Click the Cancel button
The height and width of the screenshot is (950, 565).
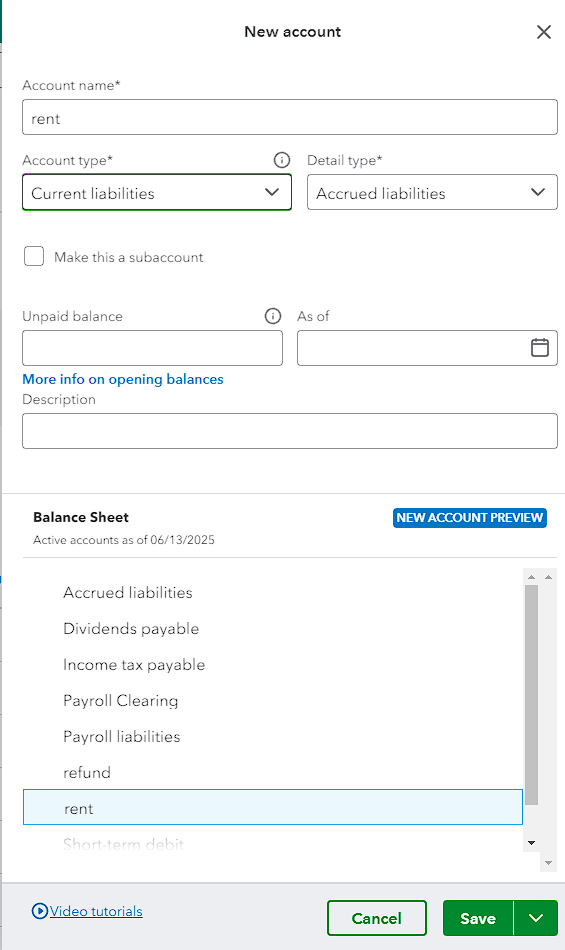pyautogui.click(x=377, y=918)
